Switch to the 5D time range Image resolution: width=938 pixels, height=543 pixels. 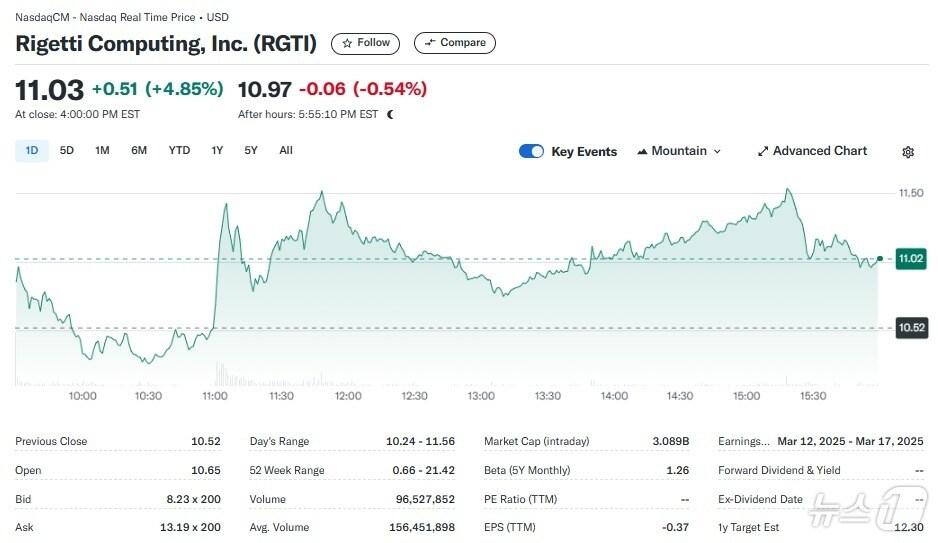[x=67, y=150]
